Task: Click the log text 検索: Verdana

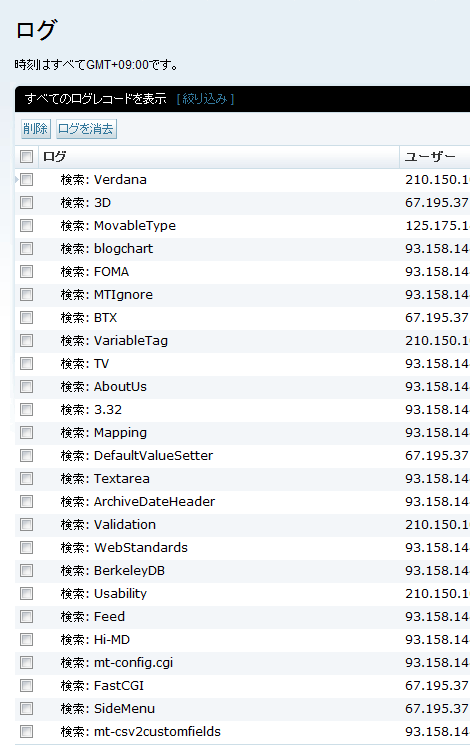Action: [104, 180]
